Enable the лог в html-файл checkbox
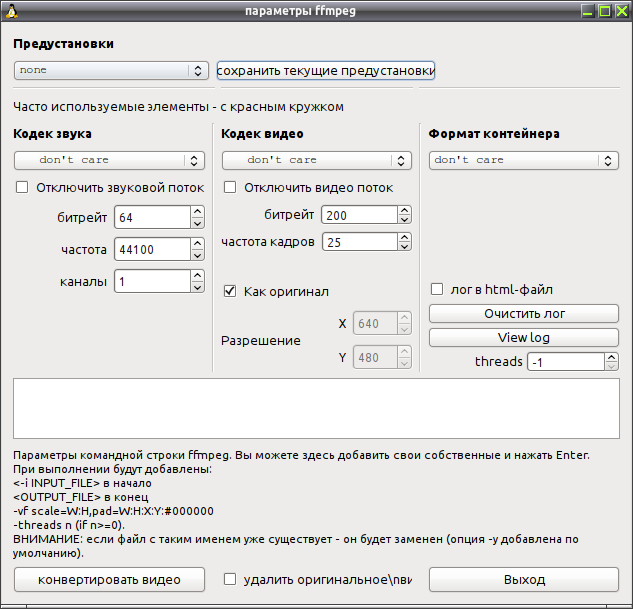633x609 pixels. click(x=437, y=289)
